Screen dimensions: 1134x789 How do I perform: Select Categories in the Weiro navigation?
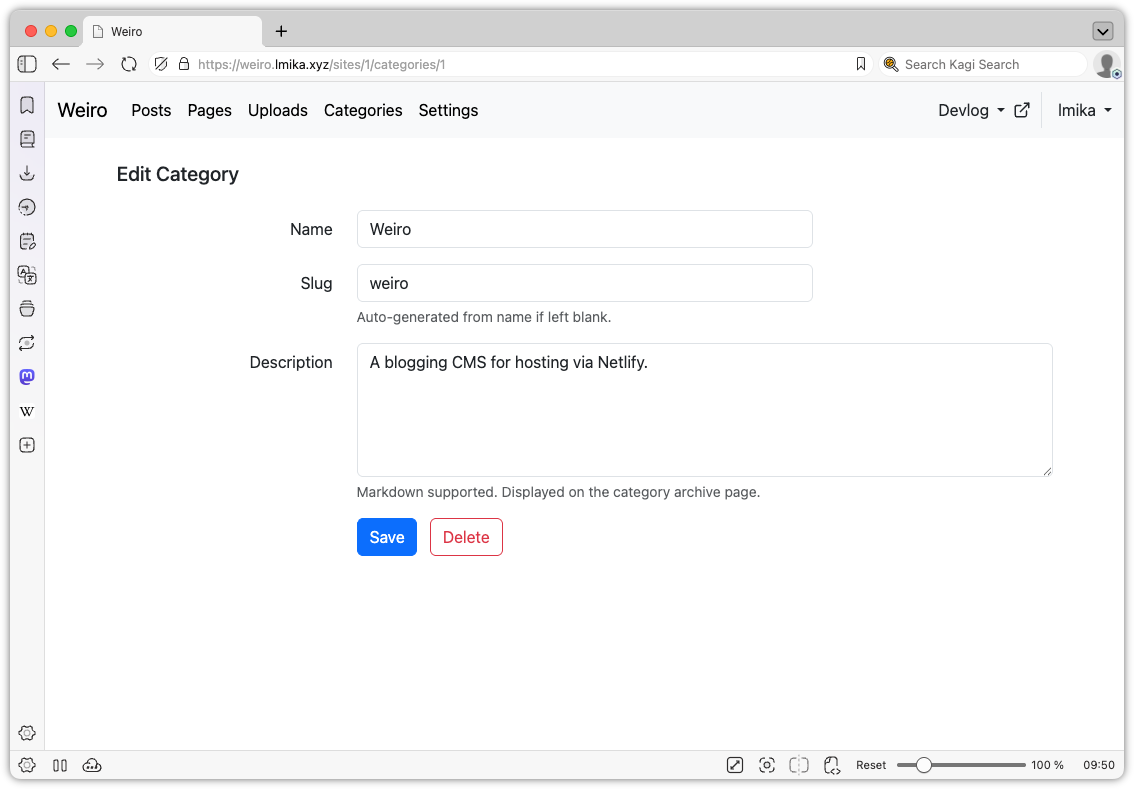pos(363,110)
